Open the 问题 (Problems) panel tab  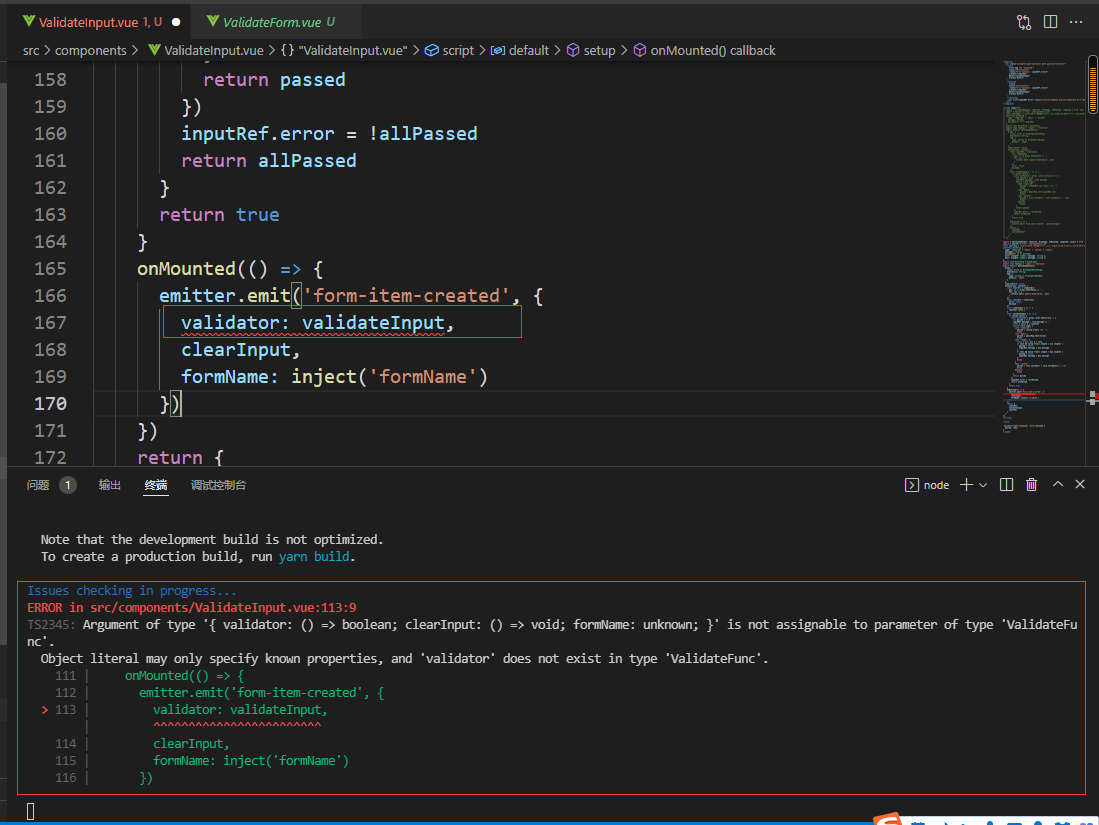pos(38,485)
